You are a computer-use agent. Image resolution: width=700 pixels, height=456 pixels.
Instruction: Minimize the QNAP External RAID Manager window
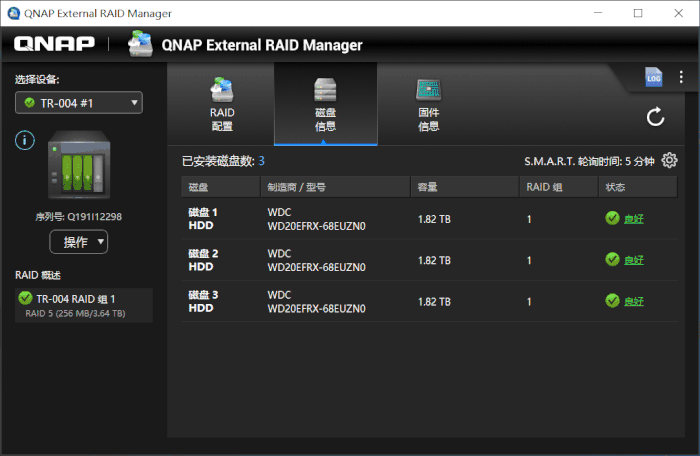(x=598, y=13)
